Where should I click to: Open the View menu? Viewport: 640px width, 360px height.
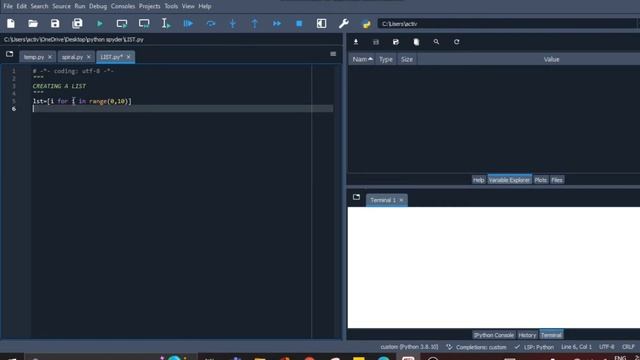(188, 6)
